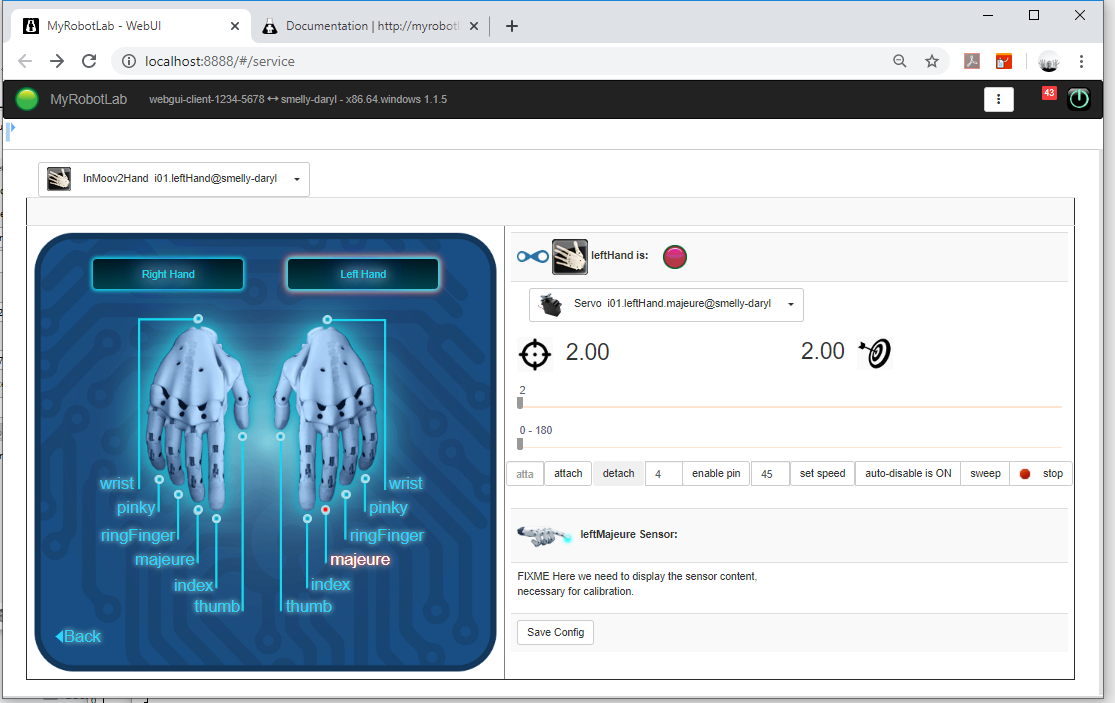Click the PDF extension icon

971,61
